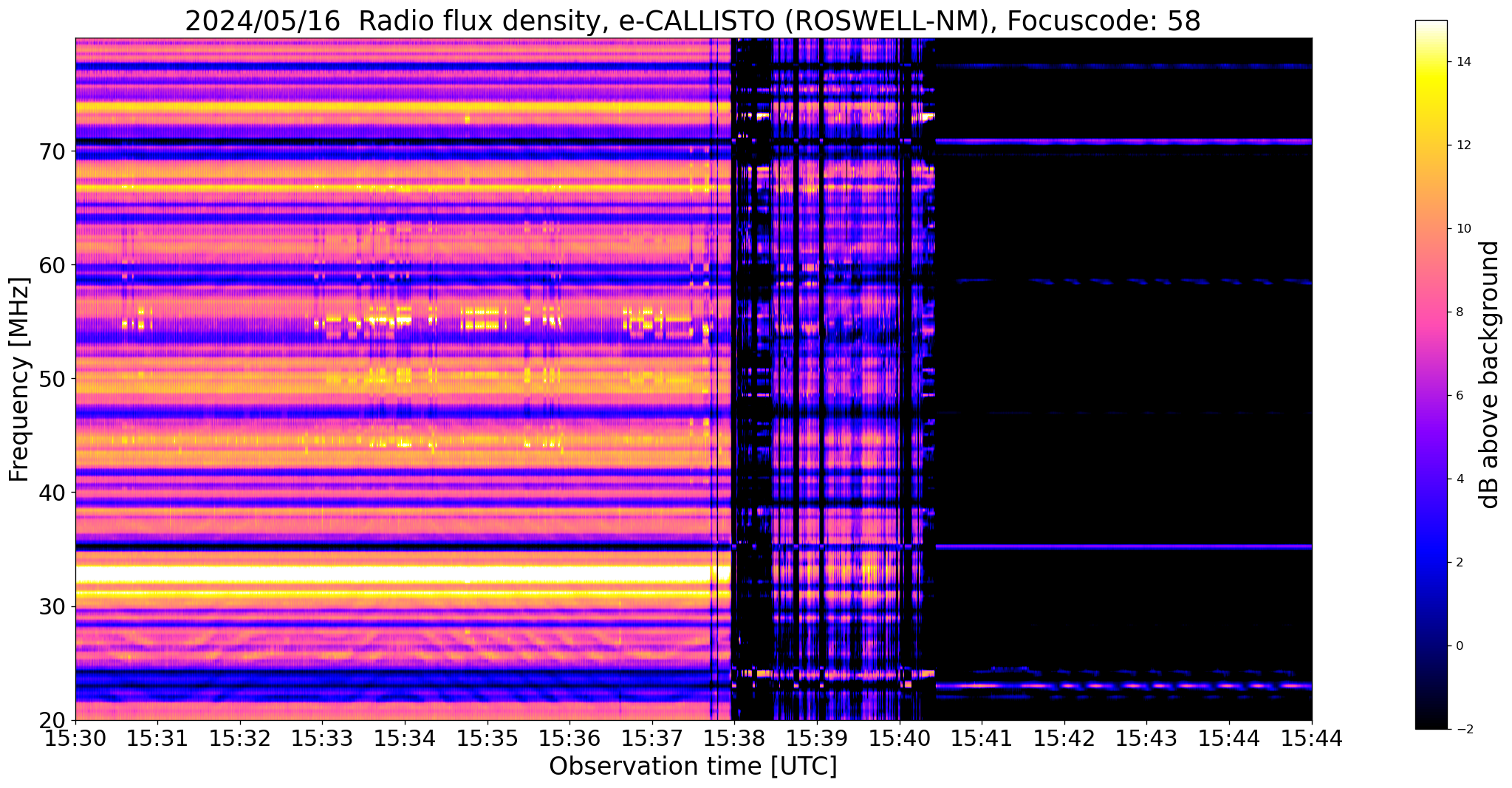Click the 'Frequency [MHz]' axis label
Viewport: 1512px width, 788px height.
coord(19,380)
